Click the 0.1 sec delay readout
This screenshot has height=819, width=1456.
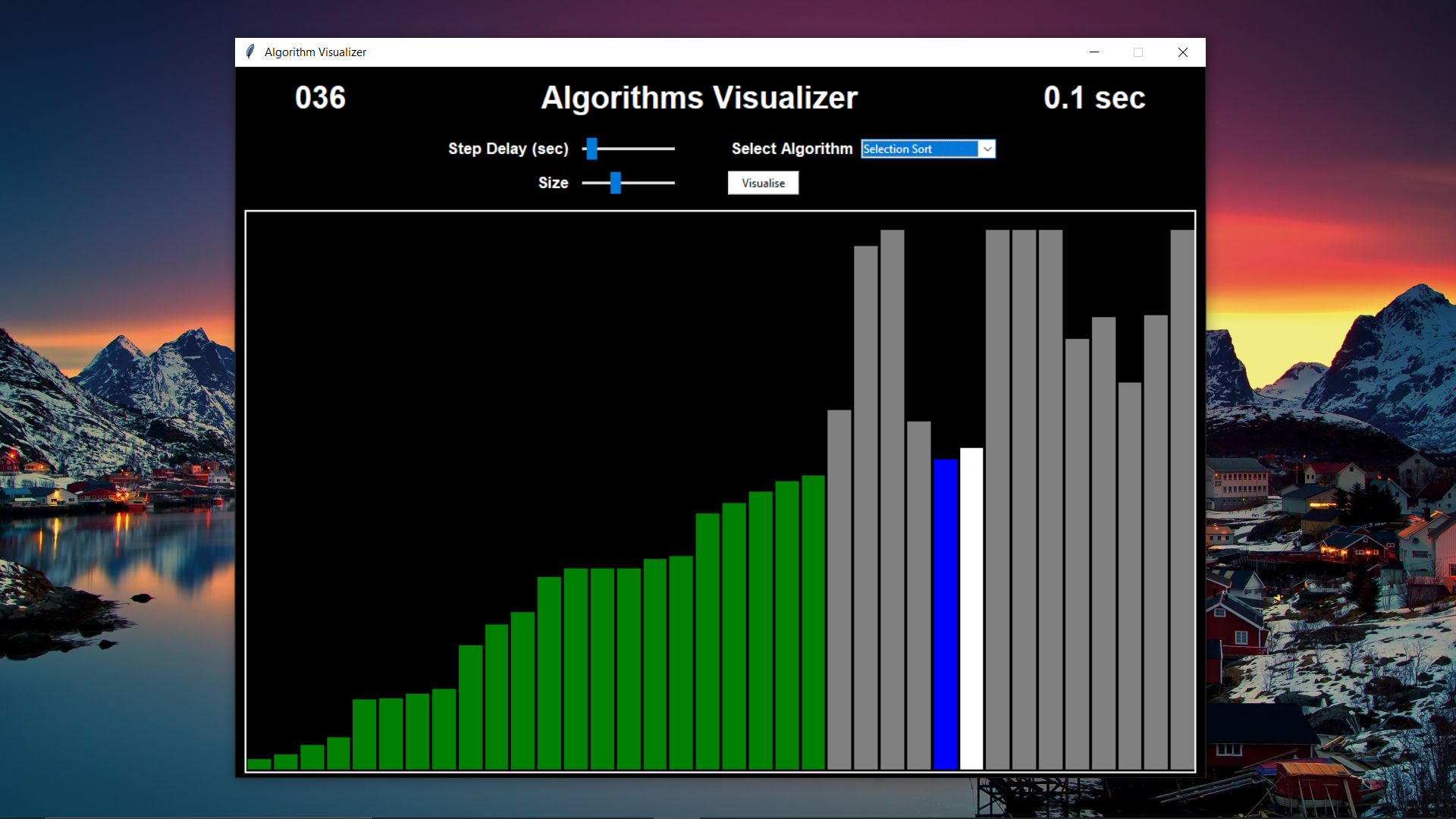click(x=1094, y=98)
